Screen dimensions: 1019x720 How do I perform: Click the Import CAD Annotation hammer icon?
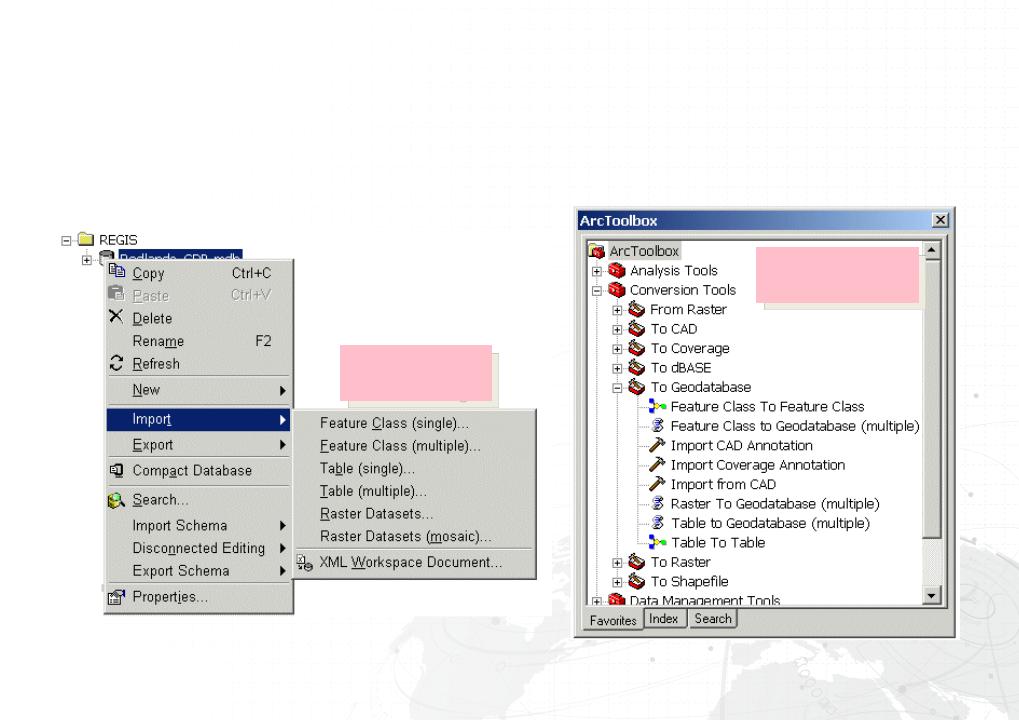pyautogui.click(x=657, y=445)
